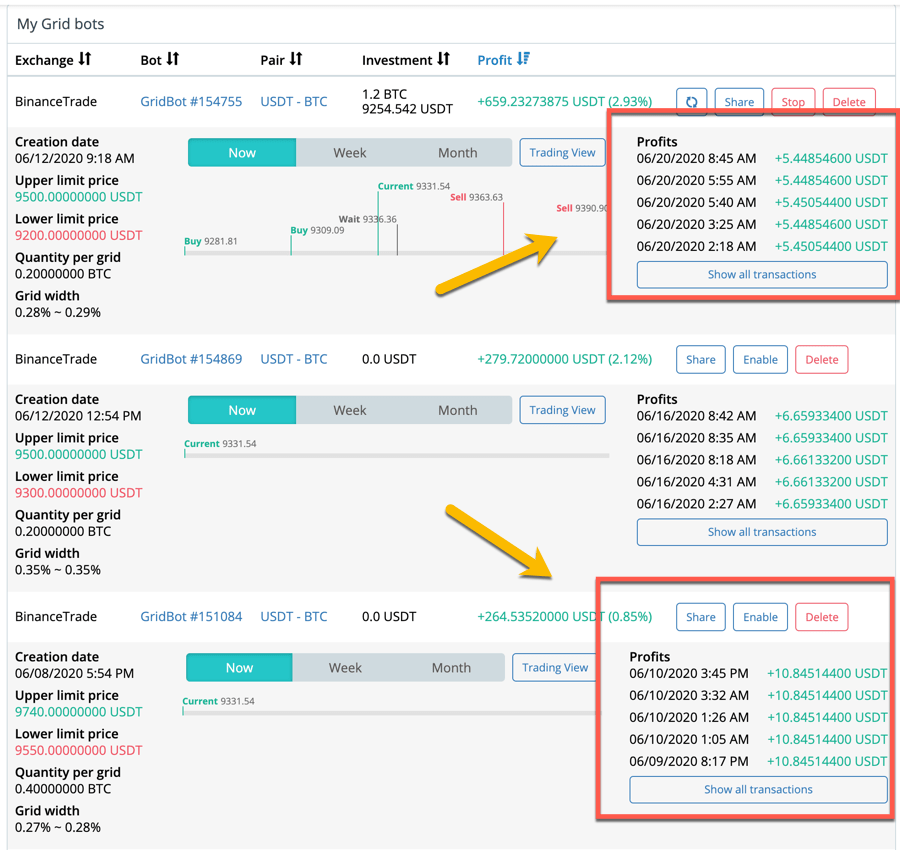Select Week view for GridBot #154755
Screen dimensions: 900x850
[350, 153]
